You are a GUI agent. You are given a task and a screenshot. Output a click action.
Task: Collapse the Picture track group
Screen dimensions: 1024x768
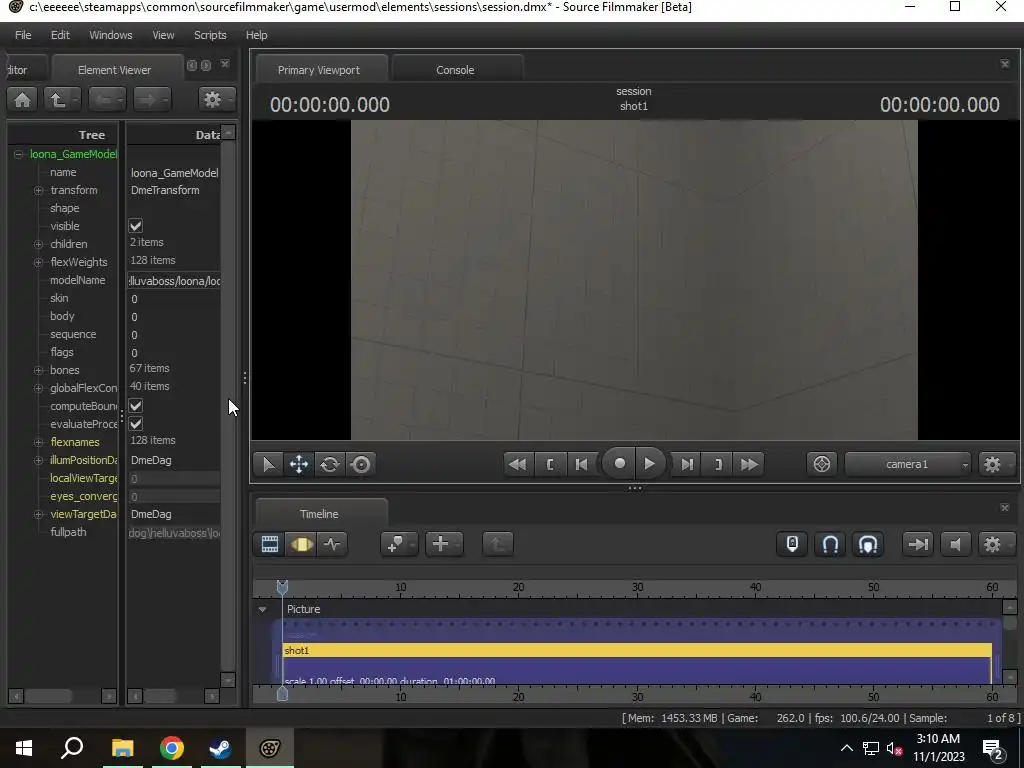[x=263, y=609]
